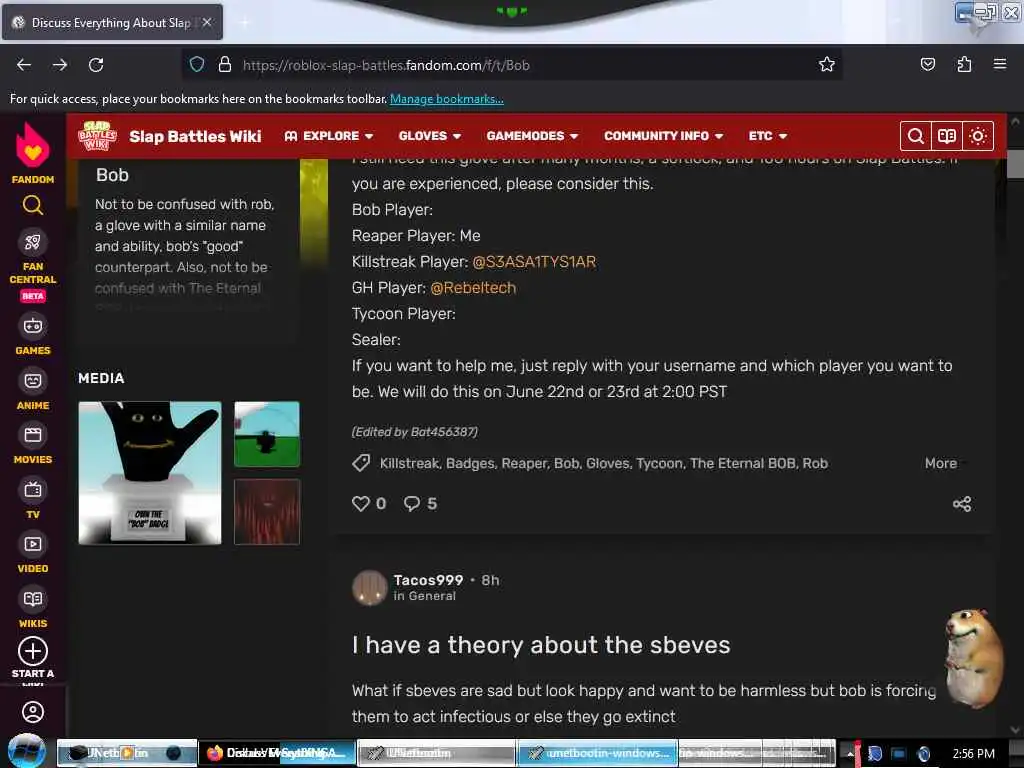
Task: Open Tycoon tag link
Action: coord(660,463)
